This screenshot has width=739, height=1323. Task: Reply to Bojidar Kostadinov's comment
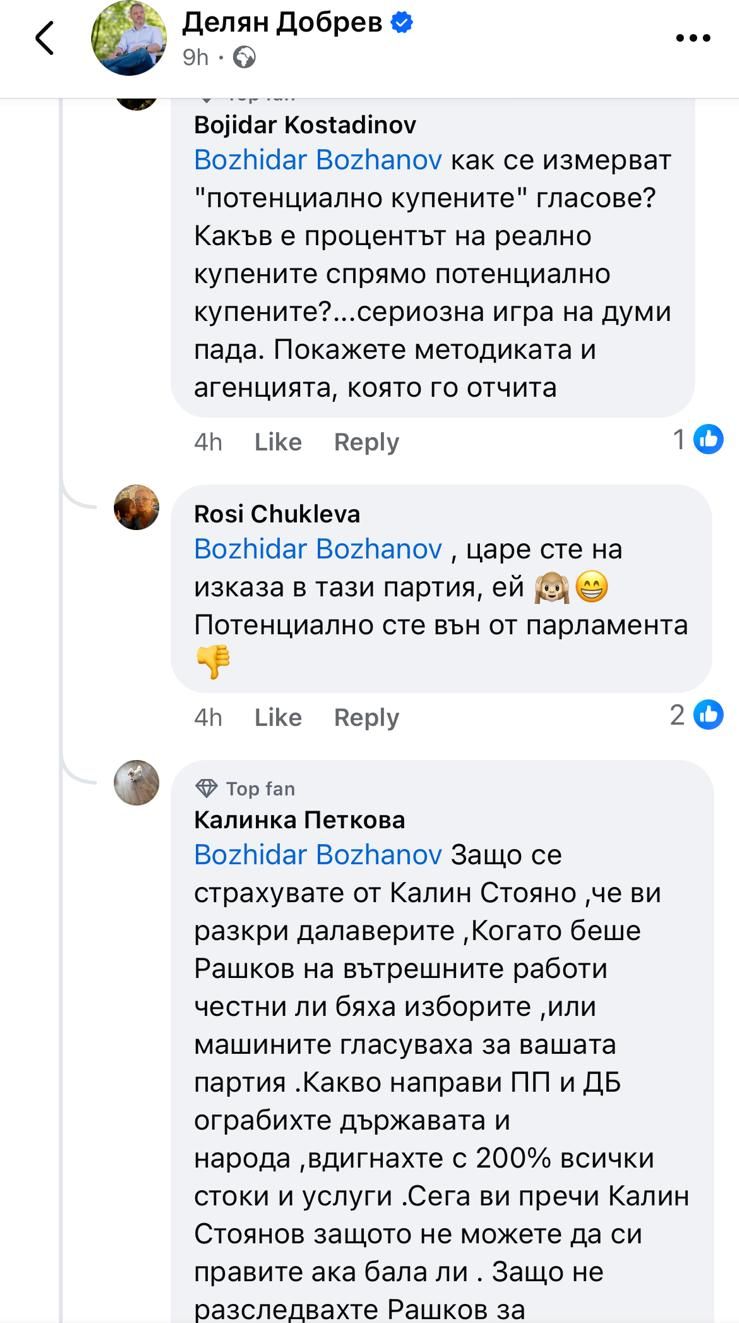[x=366, y=442]
